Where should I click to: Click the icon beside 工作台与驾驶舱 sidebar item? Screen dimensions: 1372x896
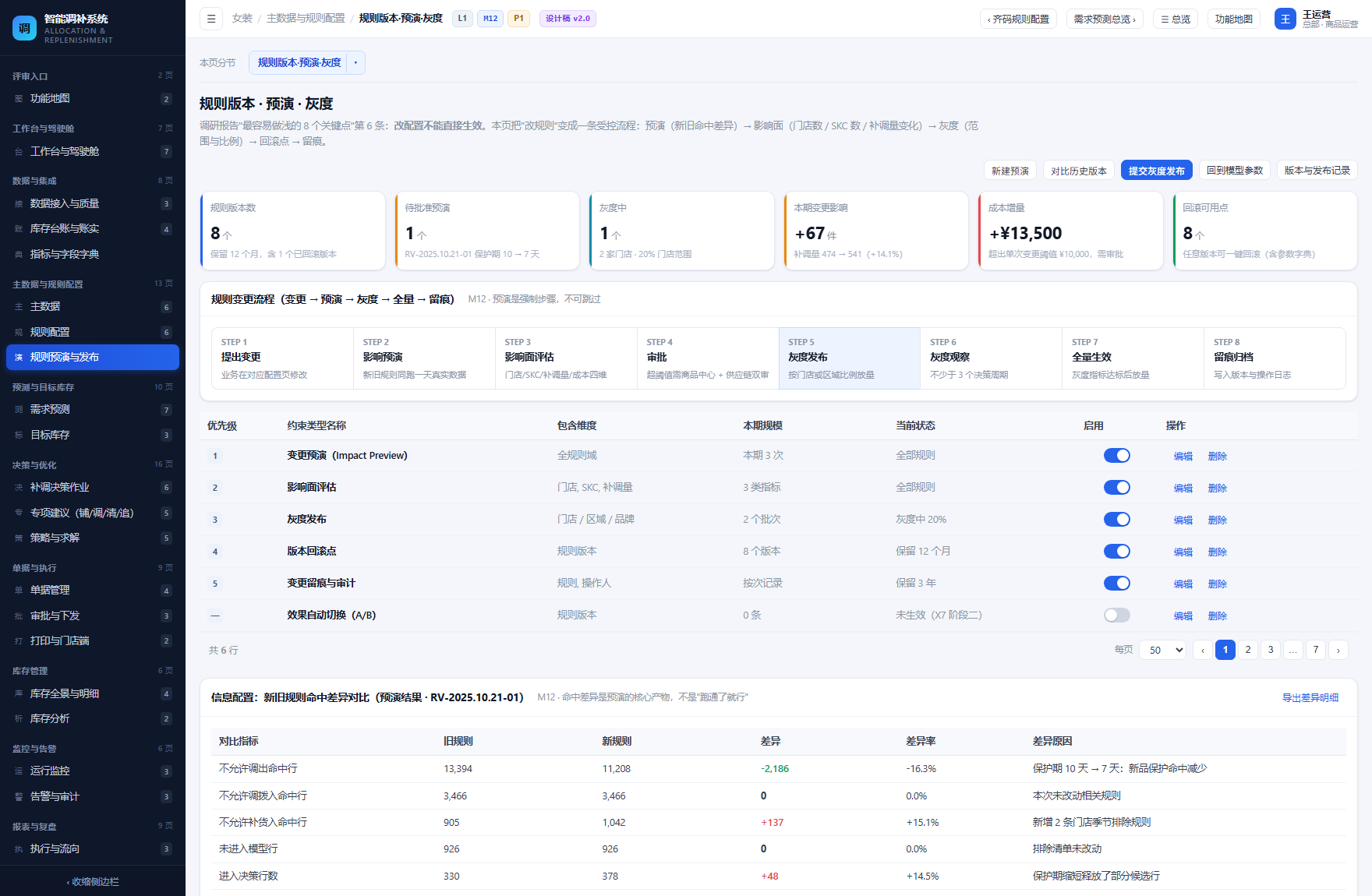point(19,152)
